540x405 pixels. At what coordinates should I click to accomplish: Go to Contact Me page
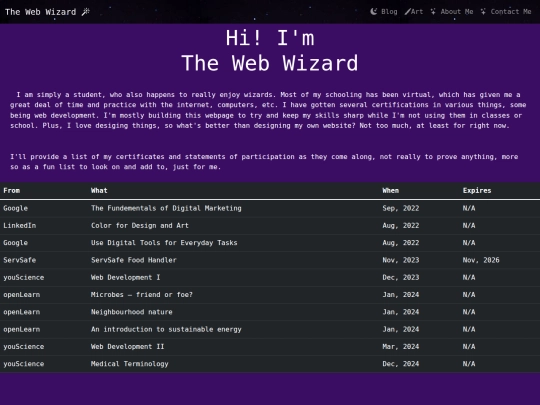511,12
